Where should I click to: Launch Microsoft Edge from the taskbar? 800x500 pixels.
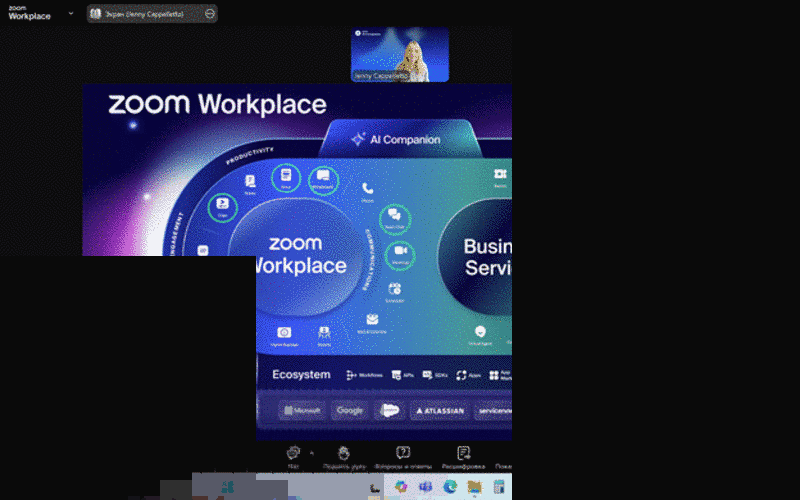pos(450,487)
